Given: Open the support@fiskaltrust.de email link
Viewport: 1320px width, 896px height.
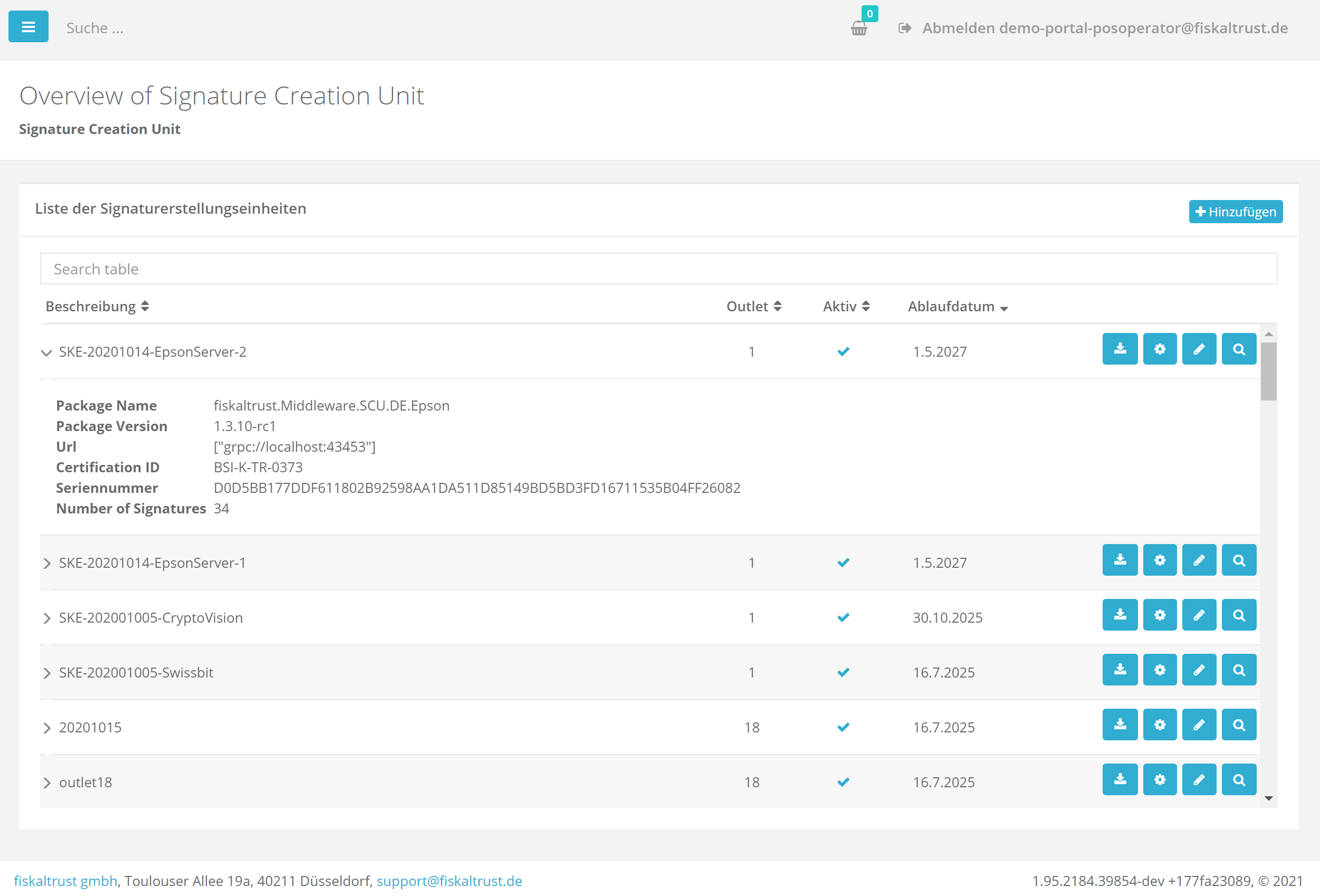Looking at the screenshot, I should [x=449, y=881].
